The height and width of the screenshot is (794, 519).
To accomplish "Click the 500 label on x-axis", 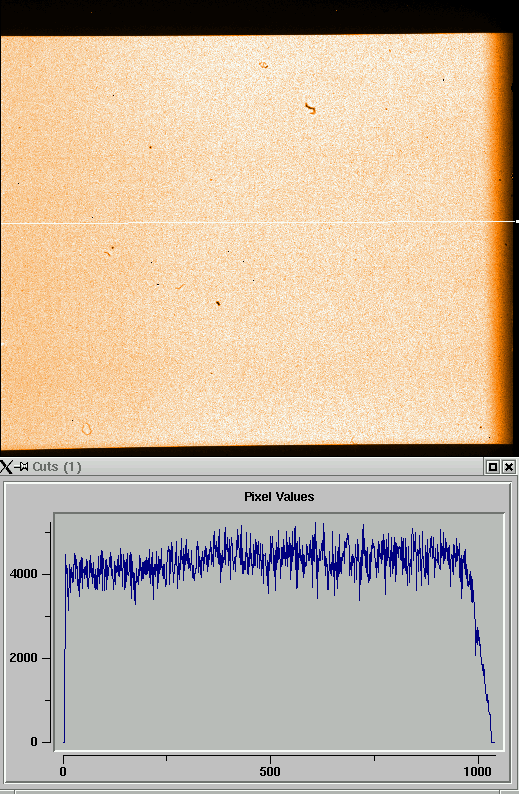I will (x=269, y=772).
